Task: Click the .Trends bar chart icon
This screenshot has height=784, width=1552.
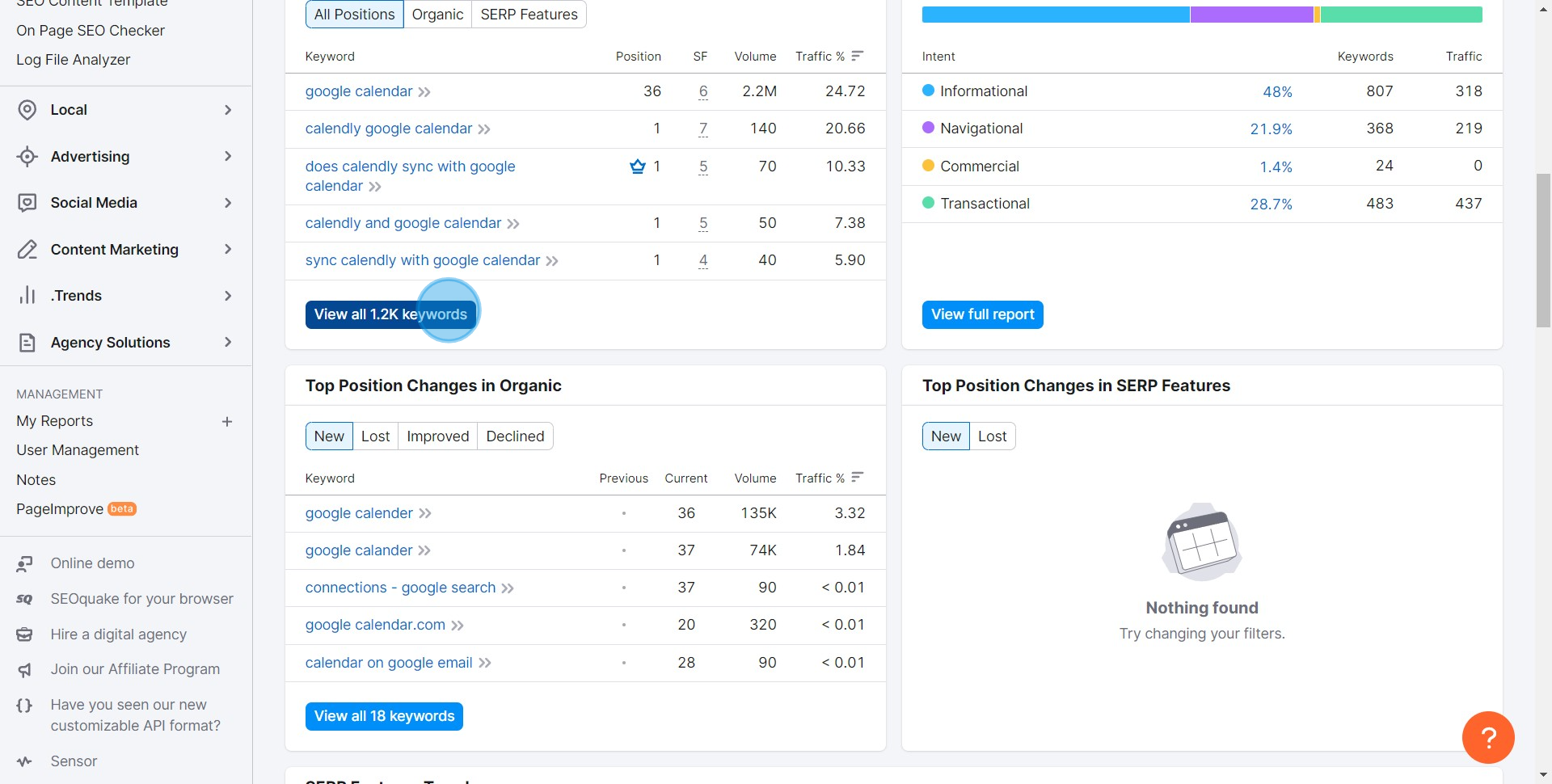Action: [27, 296]
